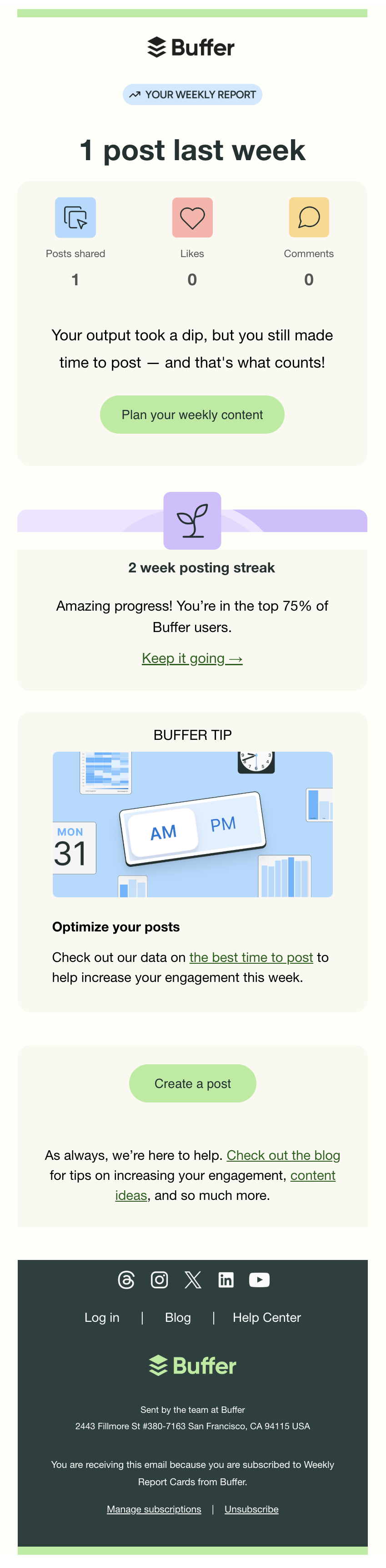Click the Likes heart icon
This screenshot has width=386, height=1568.
coord(192,217)
